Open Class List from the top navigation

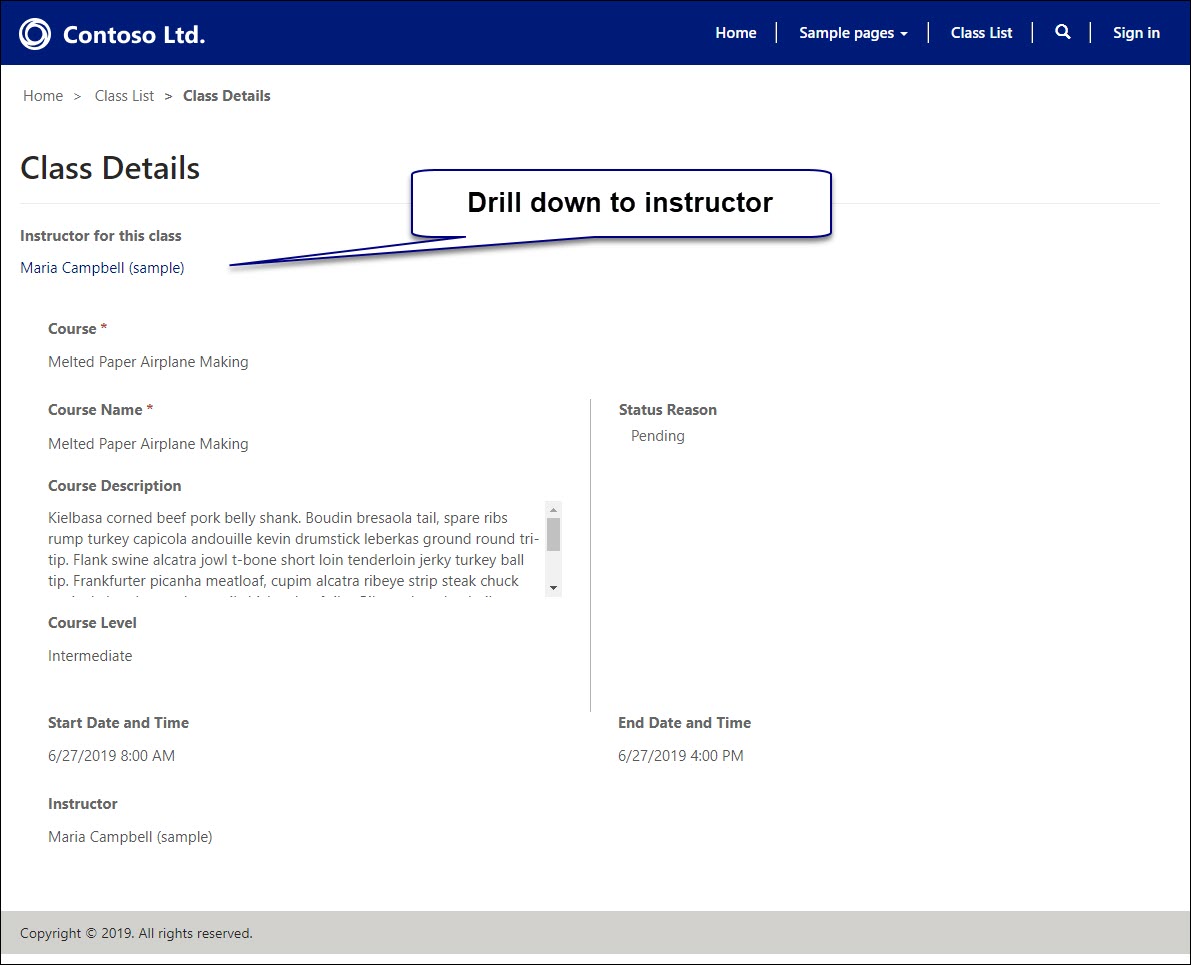click(981, 33)
